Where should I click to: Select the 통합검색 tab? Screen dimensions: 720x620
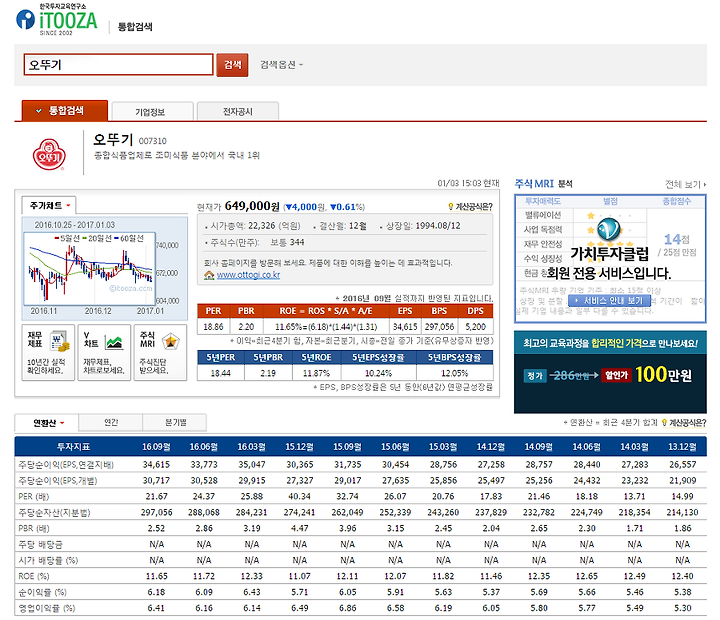(x=65, y=111)
